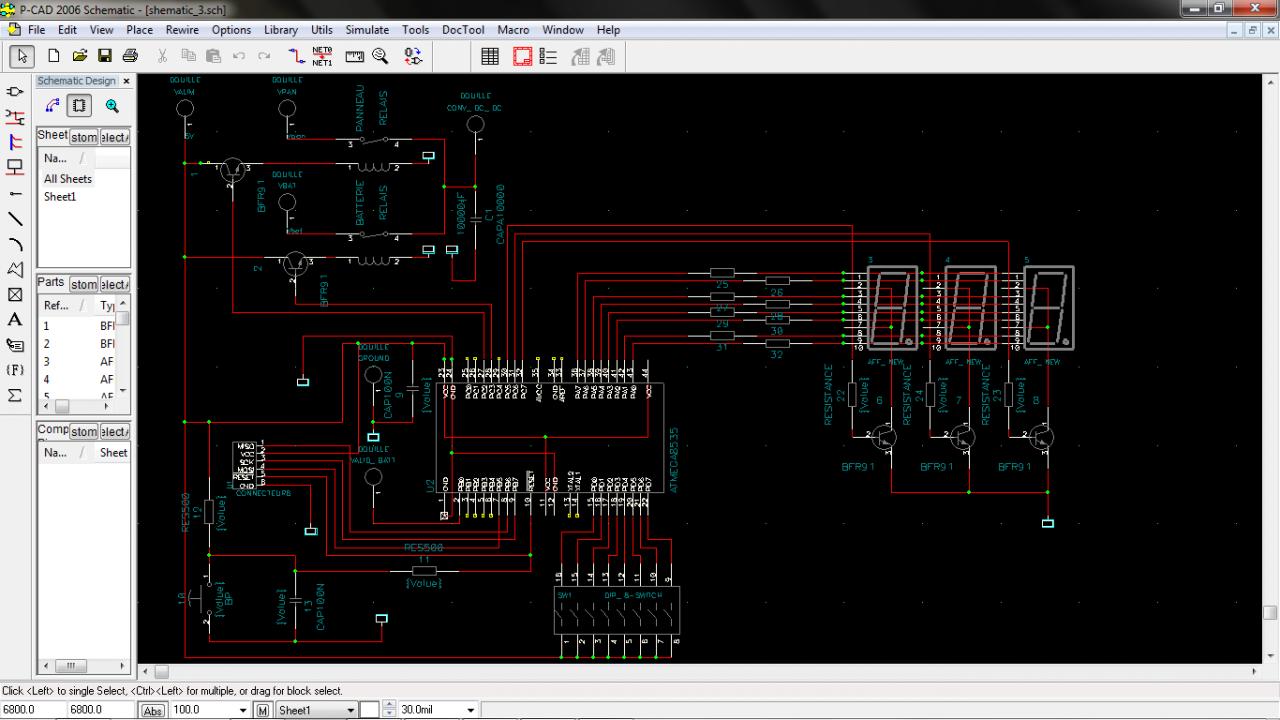The width and height of the screenshot is (1280, 720).
Task: Select the Place Attribute tool
Action: point(15,345)
